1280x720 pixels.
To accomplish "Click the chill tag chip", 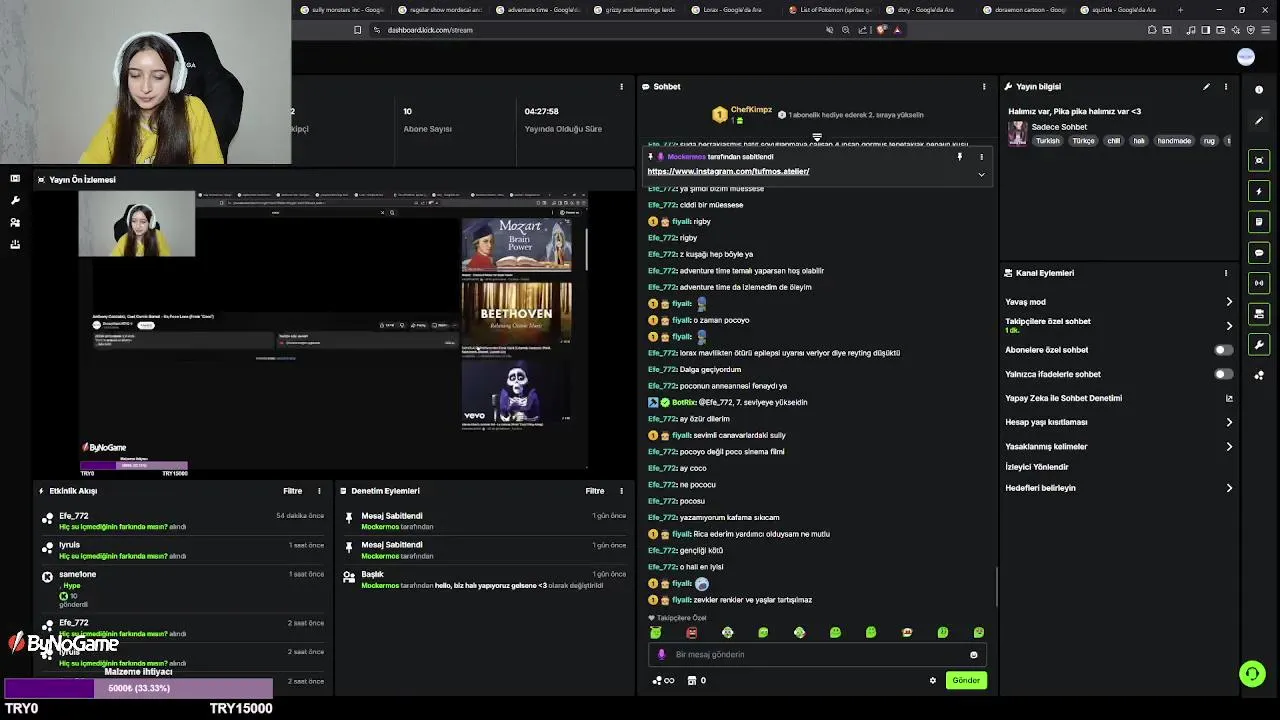I will coord(1113,141).
